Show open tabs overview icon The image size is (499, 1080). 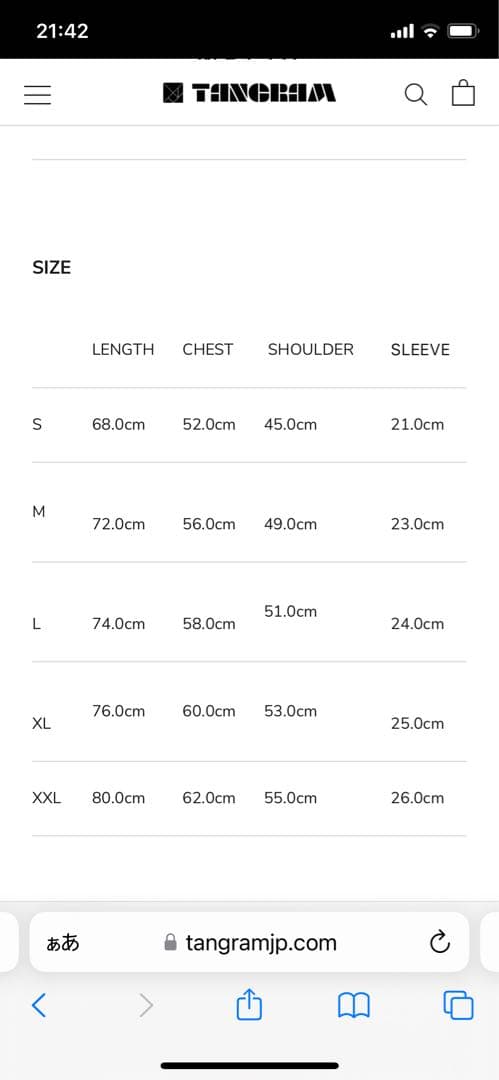point(458,1006)
